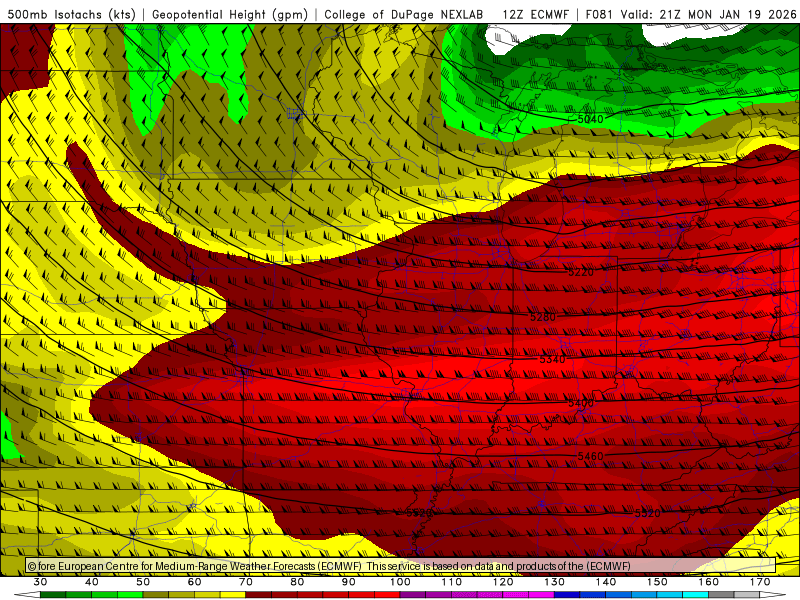Click 'College of DuPage NEXLAB' in the header
Viewport: 800px width, 600px height.
click(404, 14)
